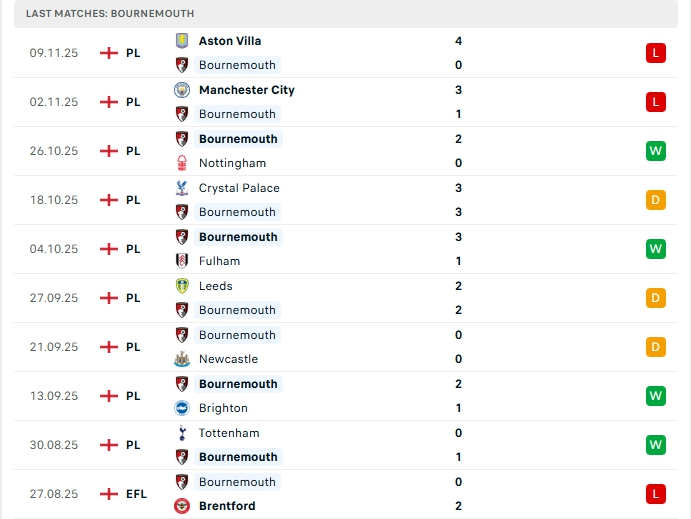
Task: Click the Nottingham Forest club crest
Action: (182, 163)
